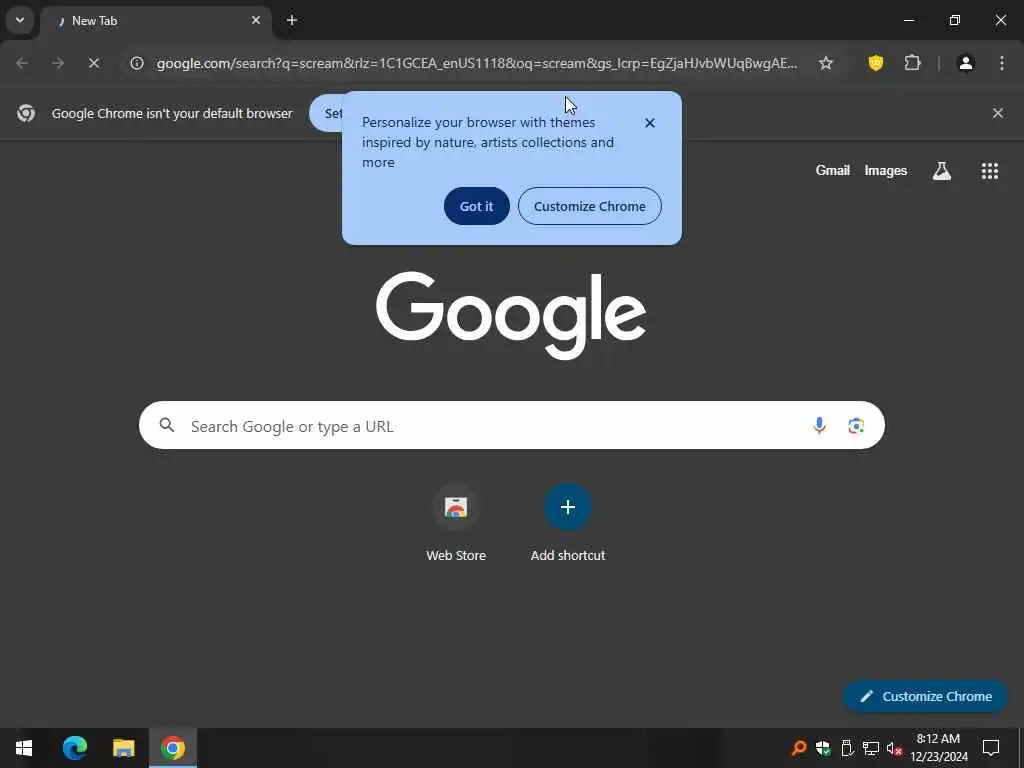Focus the Search Google or type a URL box
Screen dimensions: 1024x768
point(511,426)
